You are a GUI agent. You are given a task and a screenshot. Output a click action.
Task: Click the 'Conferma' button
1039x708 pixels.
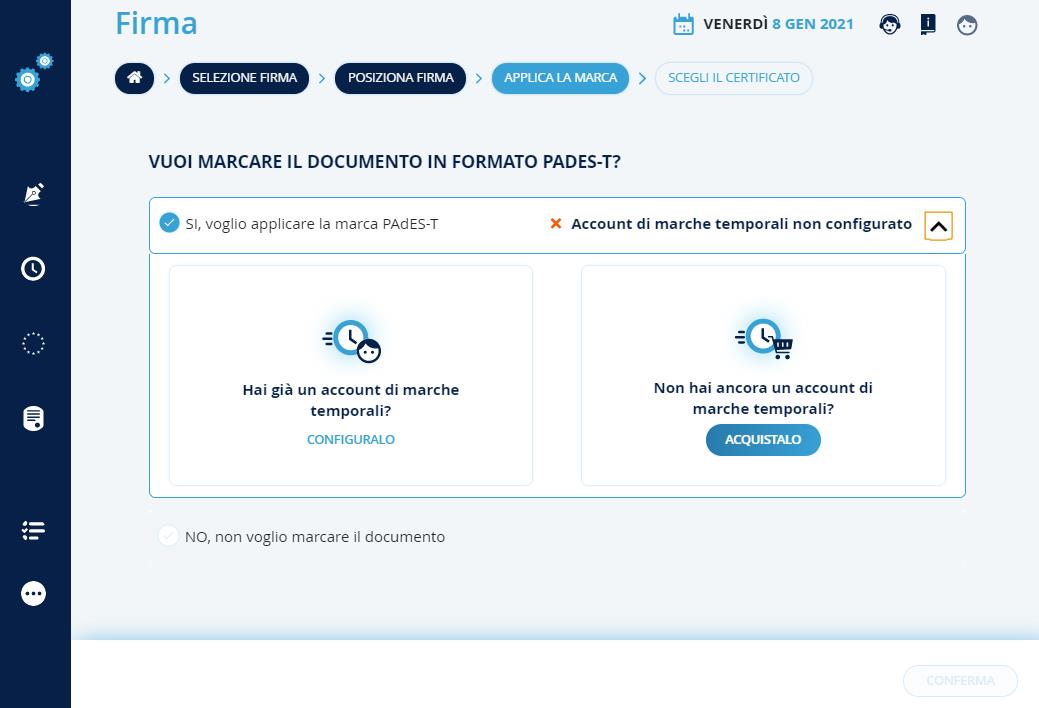[960, 681]
